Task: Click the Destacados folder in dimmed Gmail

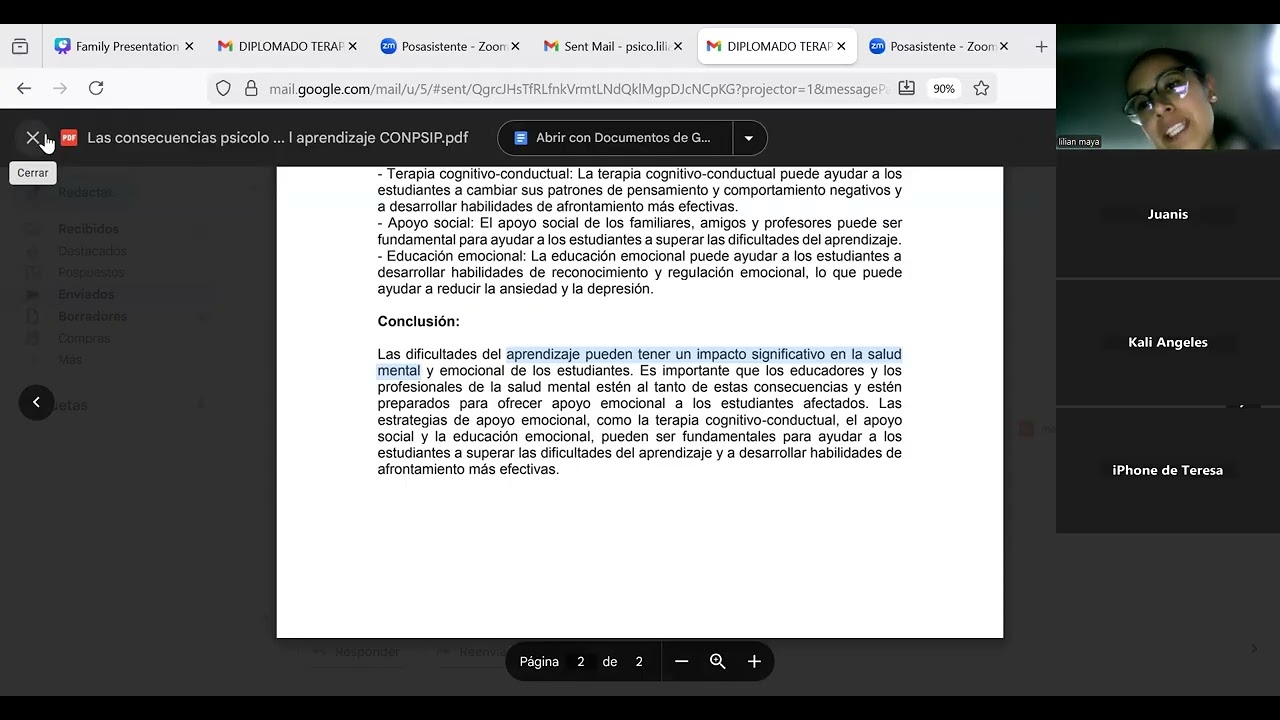Action: [x=92, y=251]
